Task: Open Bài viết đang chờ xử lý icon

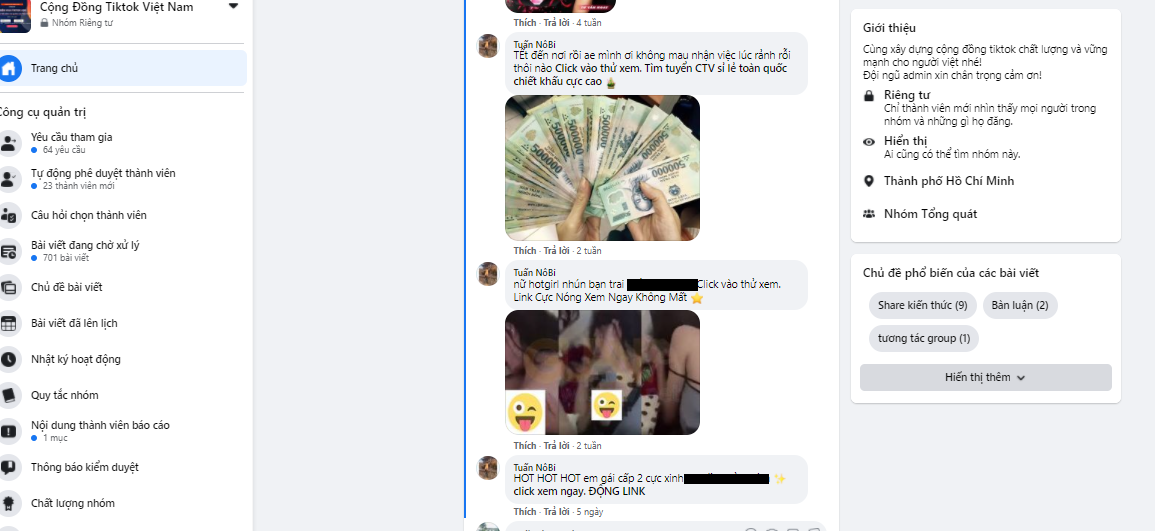Action: [9, 251]
